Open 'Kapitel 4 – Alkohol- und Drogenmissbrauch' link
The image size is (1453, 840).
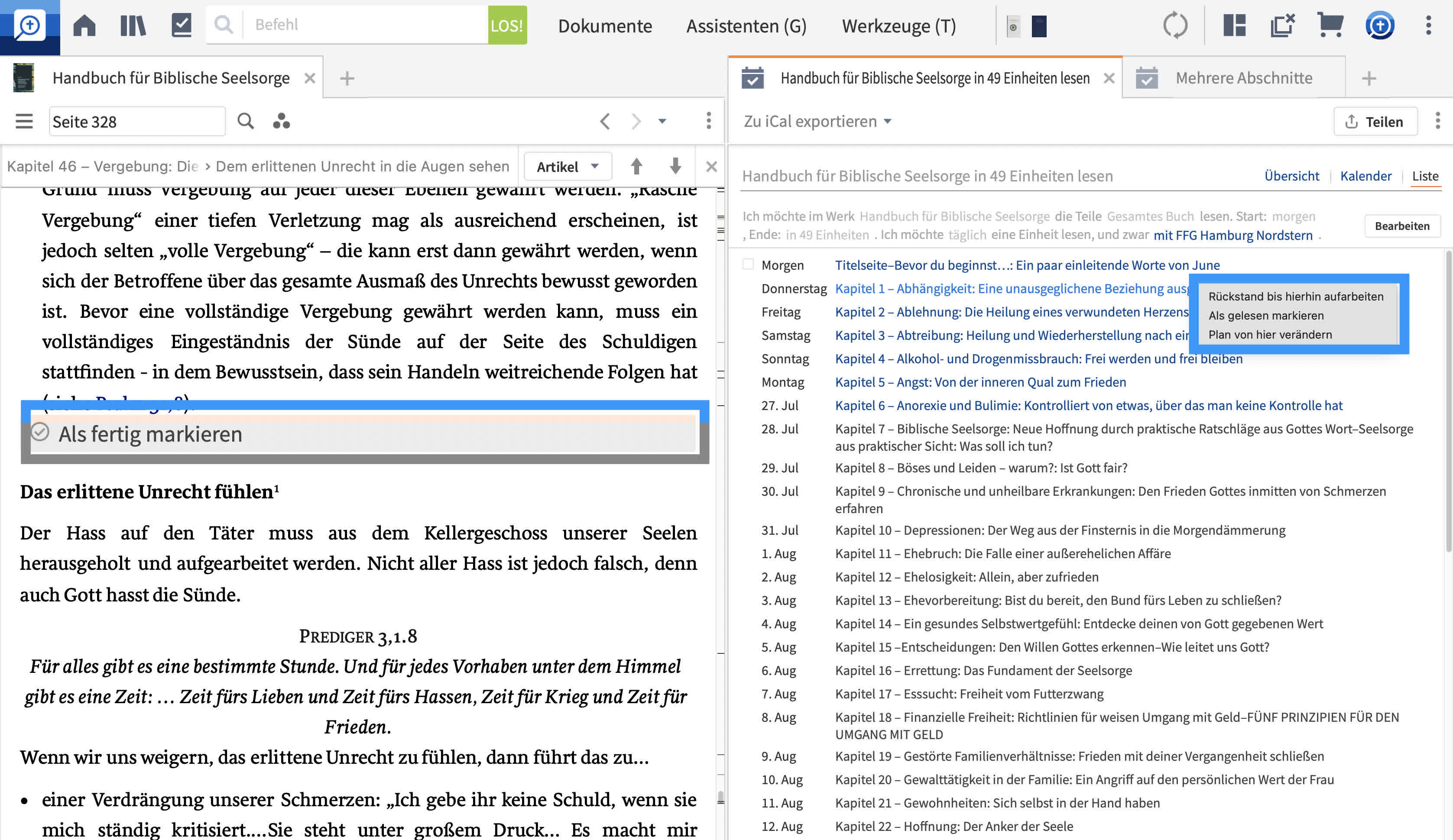point(1038,359)
